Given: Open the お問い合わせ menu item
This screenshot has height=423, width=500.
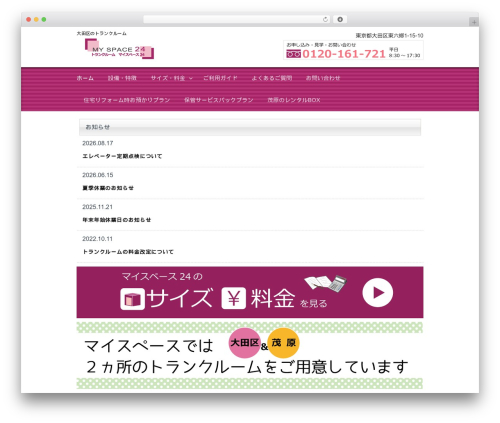Looking at the screenshot, I should point(323,78).
